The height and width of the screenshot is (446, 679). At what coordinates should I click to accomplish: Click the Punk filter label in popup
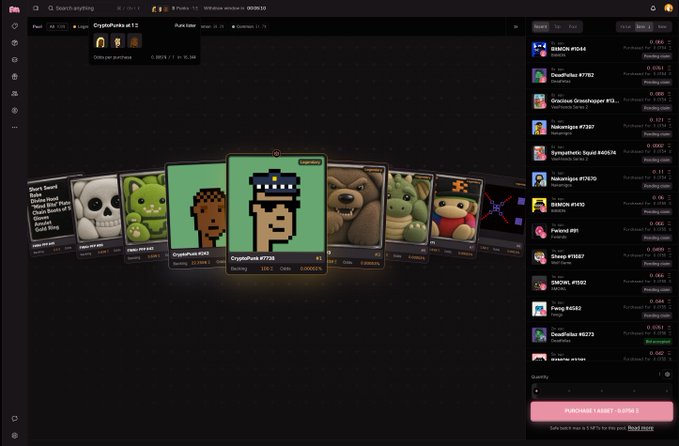[x=185, y=26]
